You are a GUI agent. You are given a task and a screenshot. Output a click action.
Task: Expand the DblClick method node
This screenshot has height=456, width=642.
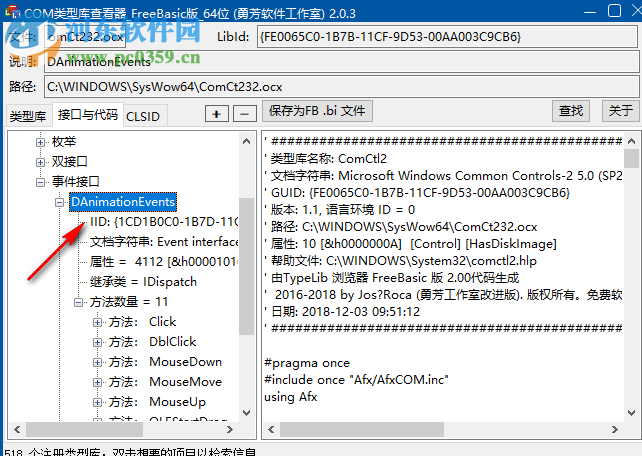point(97,342)
